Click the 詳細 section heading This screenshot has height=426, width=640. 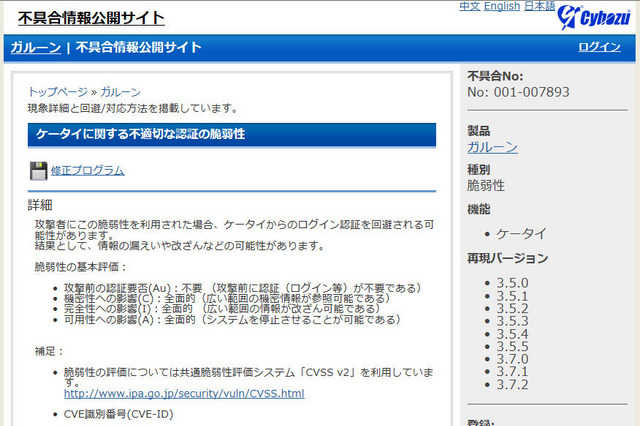(x=40, y=205)
